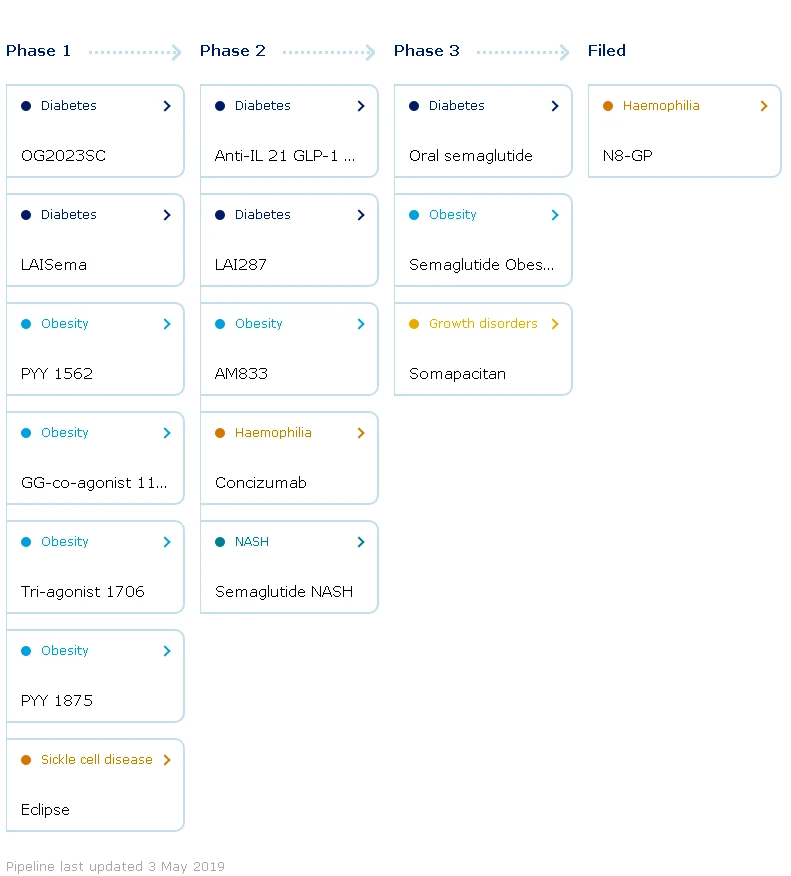Click the arrow on the Eclipse card

tap(167, 760)
